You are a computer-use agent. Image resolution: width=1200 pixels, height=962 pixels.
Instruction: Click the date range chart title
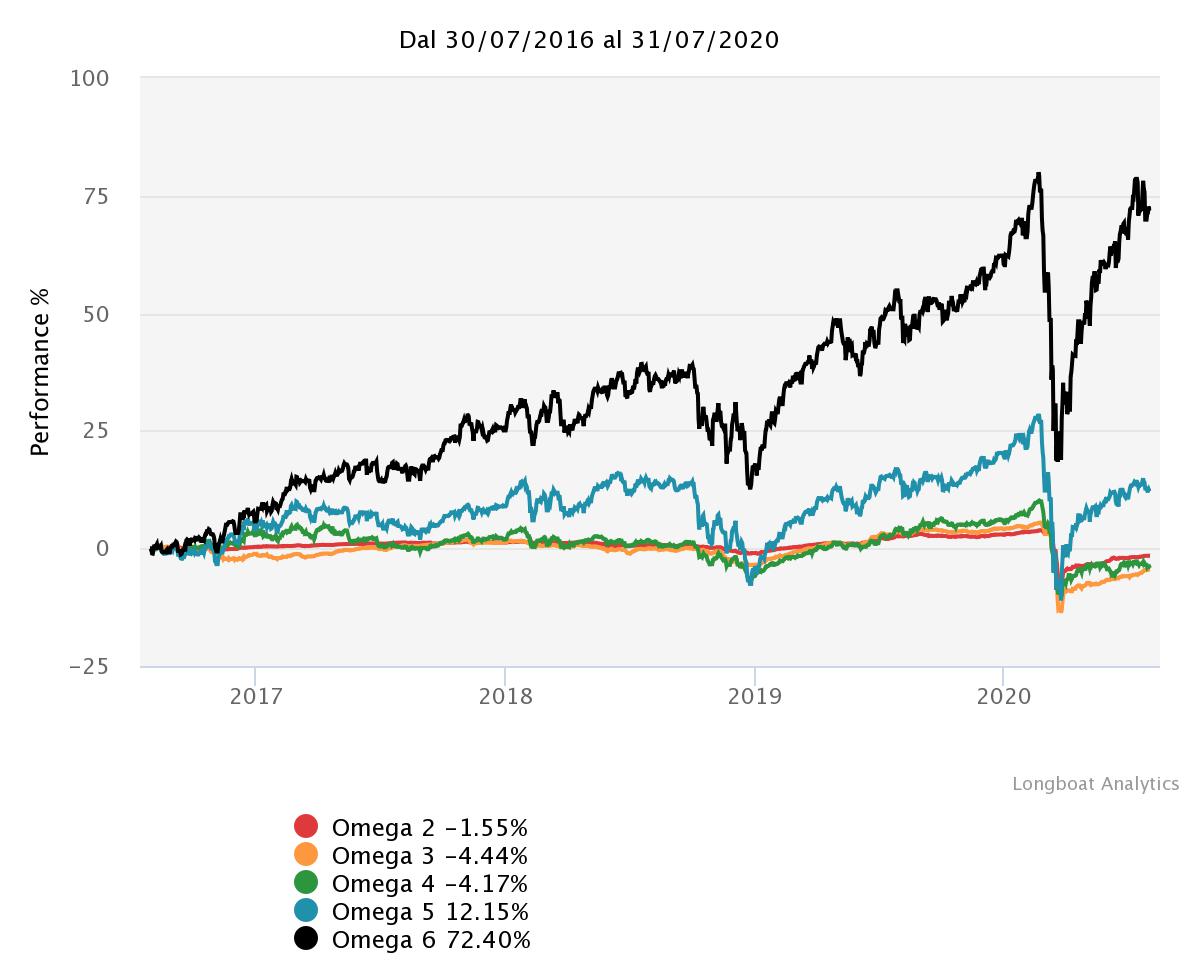pyautogui.click(x=589, y=40)
